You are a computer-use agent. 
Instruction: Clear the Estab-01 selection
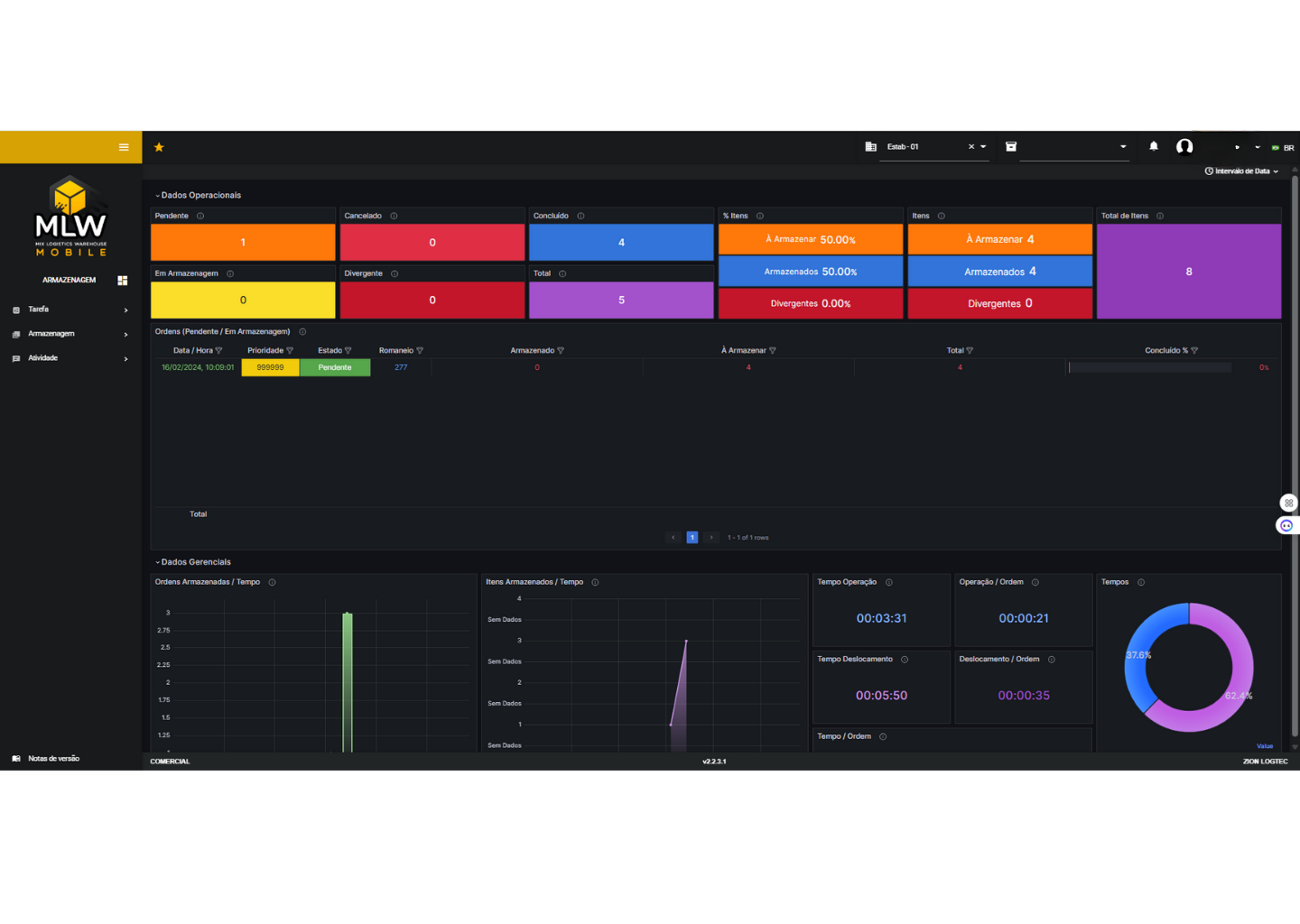(971, 147)
